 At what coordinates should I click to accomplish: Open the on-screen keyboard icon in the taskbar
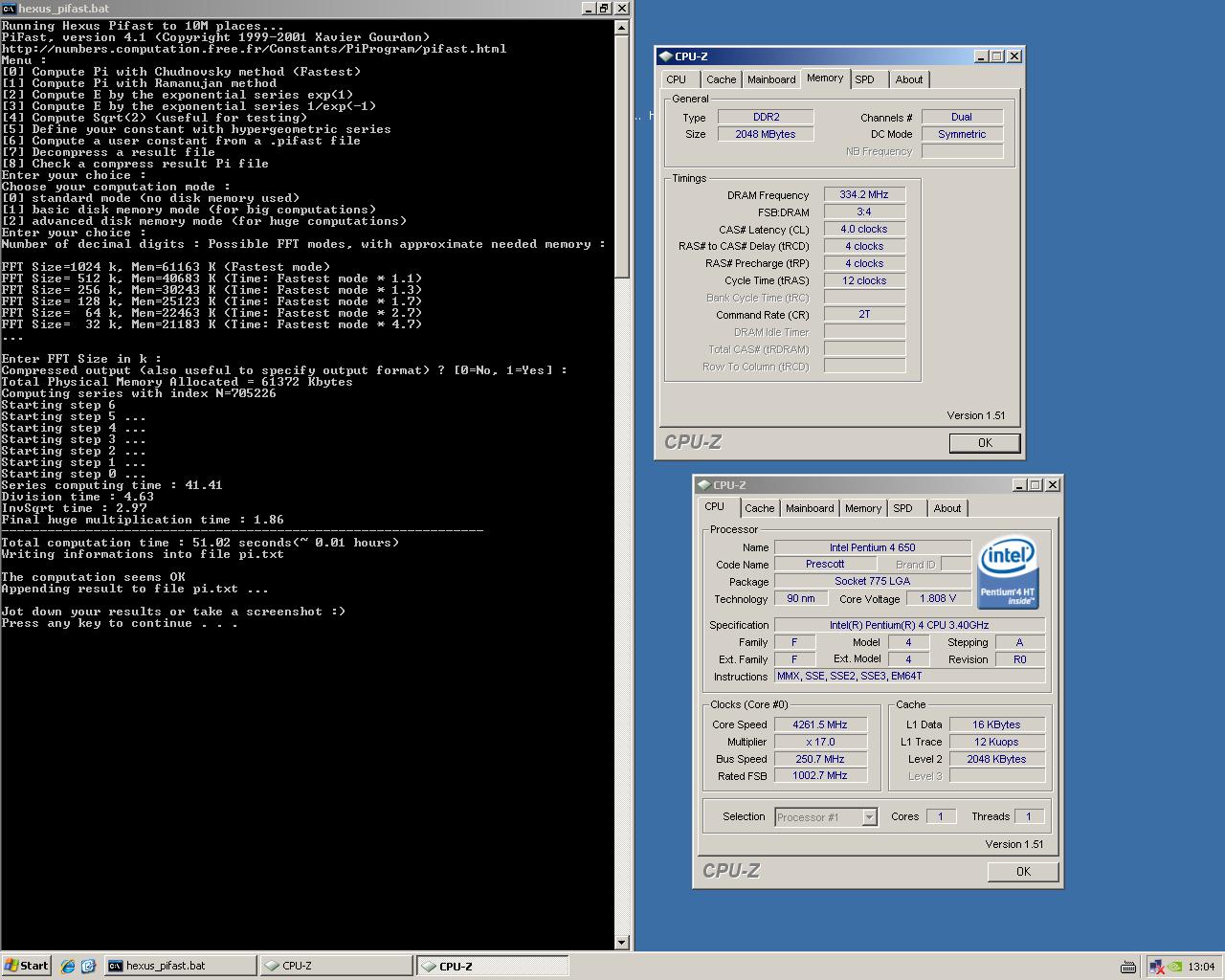(x=1128, y=967)
